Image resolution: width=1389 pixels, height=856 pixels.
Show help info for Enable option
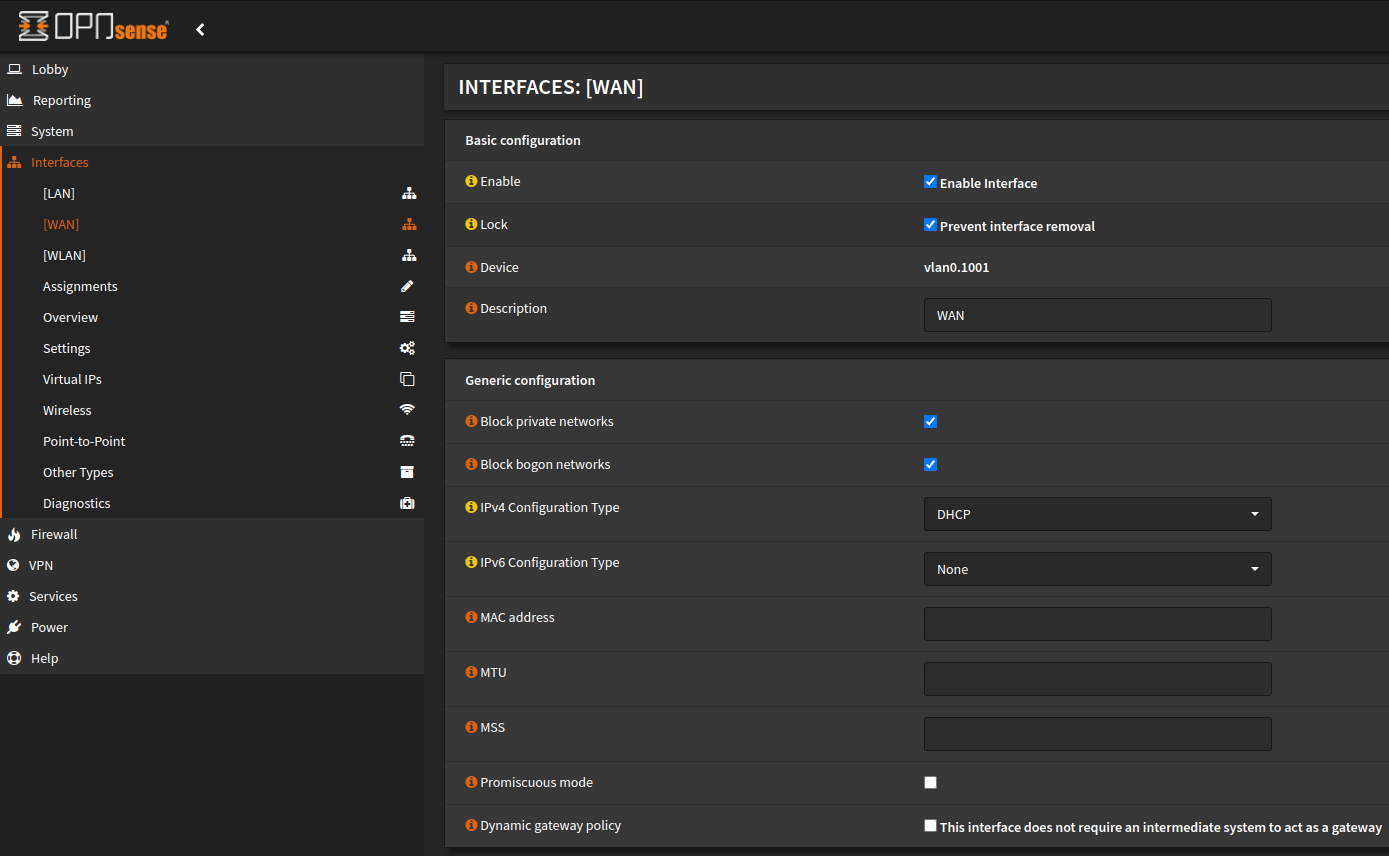[x=471, y=181]
